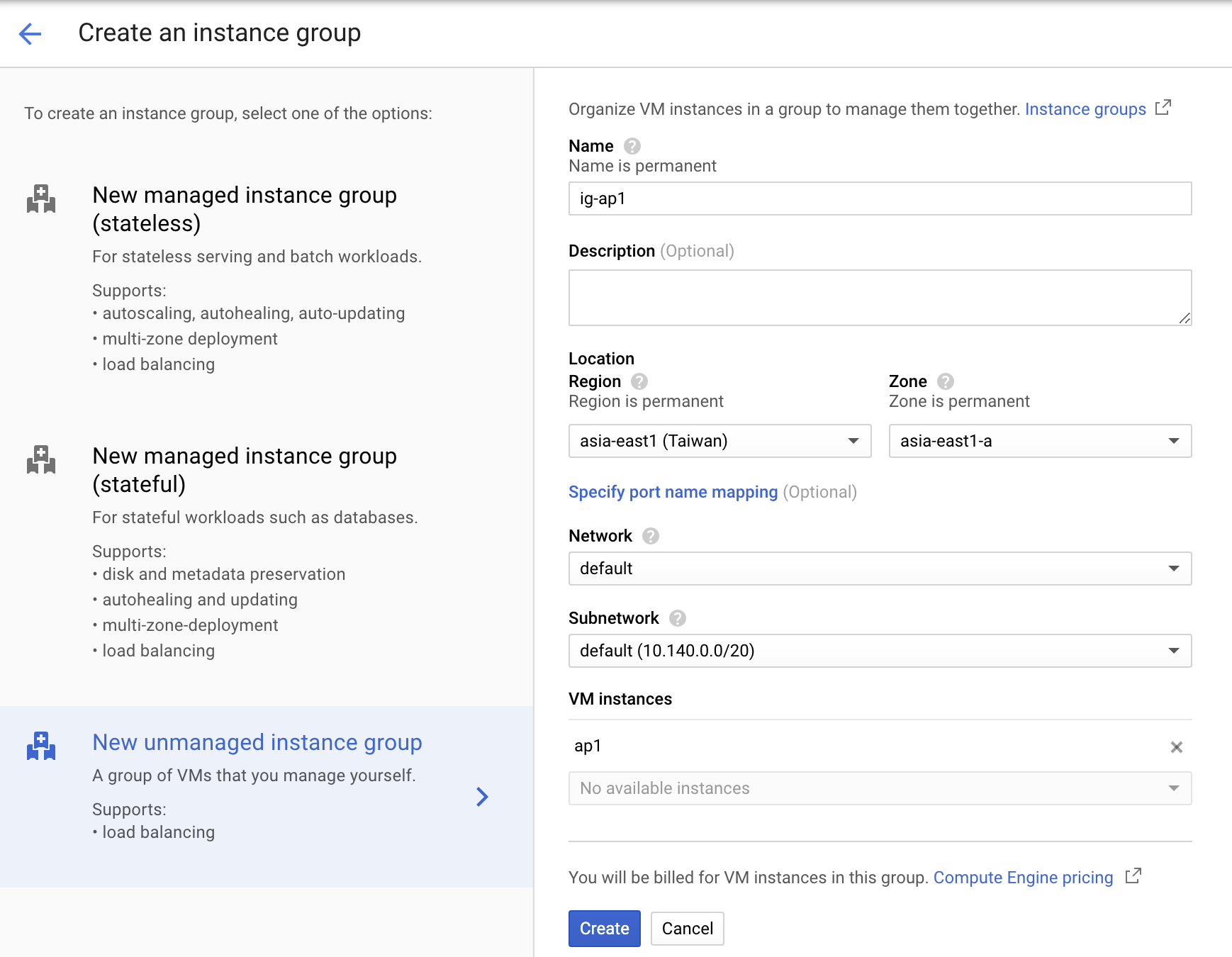Click Specify port name mapping link
Viewport: 1232px width, 957px height.
(x=673, y=491)
